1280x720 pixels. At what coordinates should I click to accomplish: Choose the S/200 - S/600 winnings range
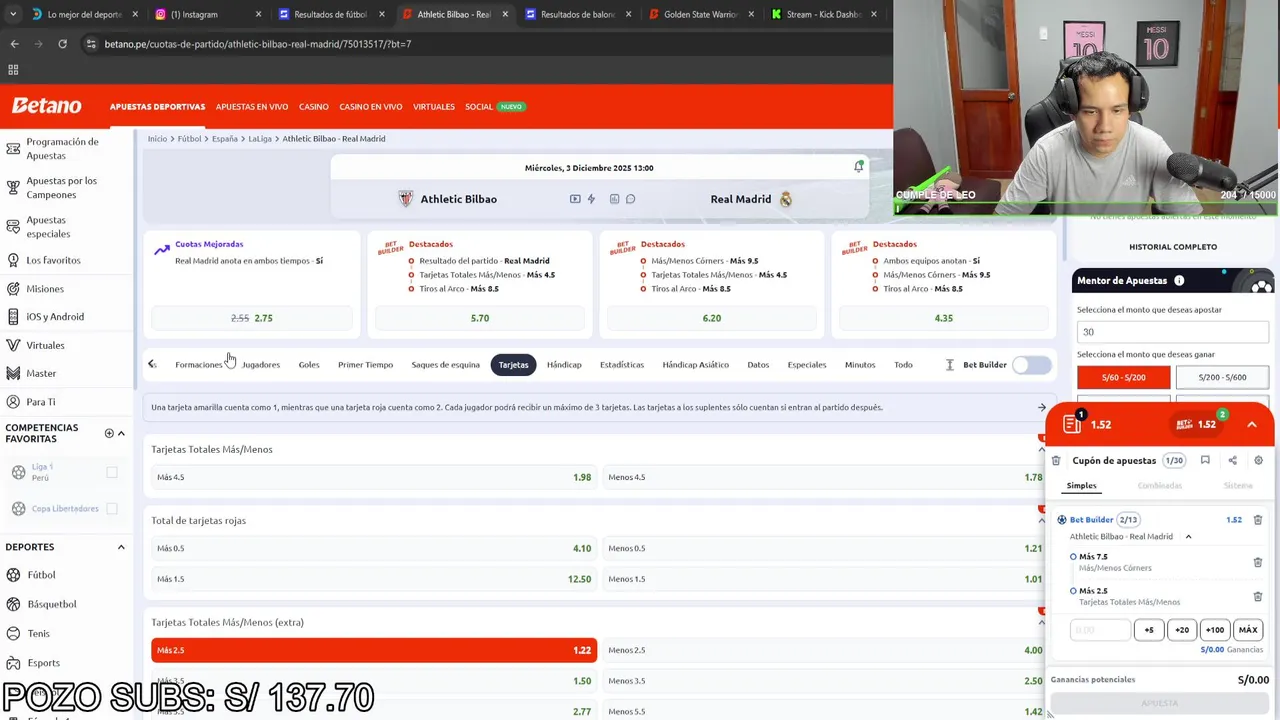pos(1222,377)
